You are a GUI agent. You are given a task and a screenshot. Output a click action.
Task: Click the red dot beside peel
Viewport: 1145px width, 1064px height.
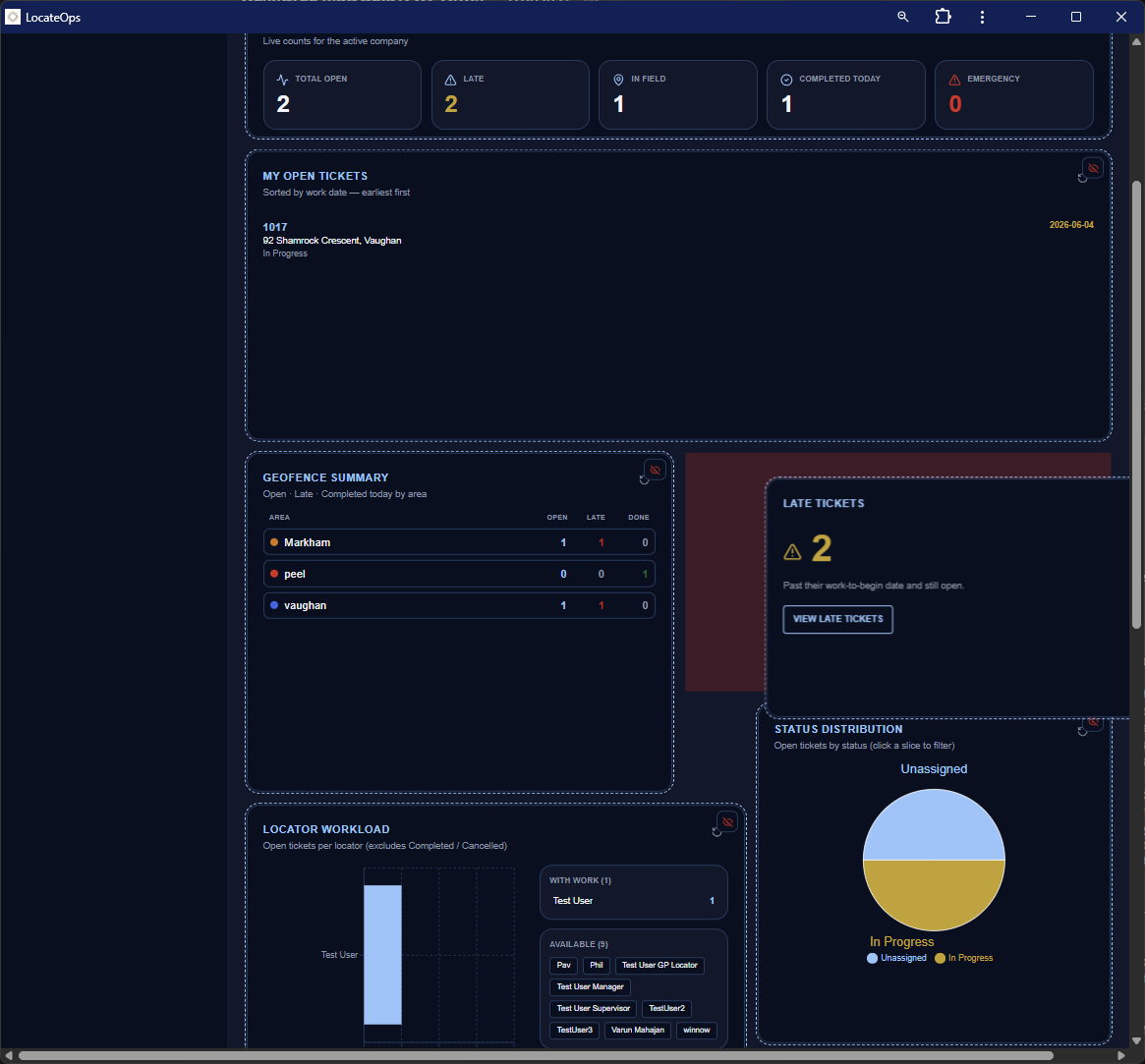(x=274, y=574)
